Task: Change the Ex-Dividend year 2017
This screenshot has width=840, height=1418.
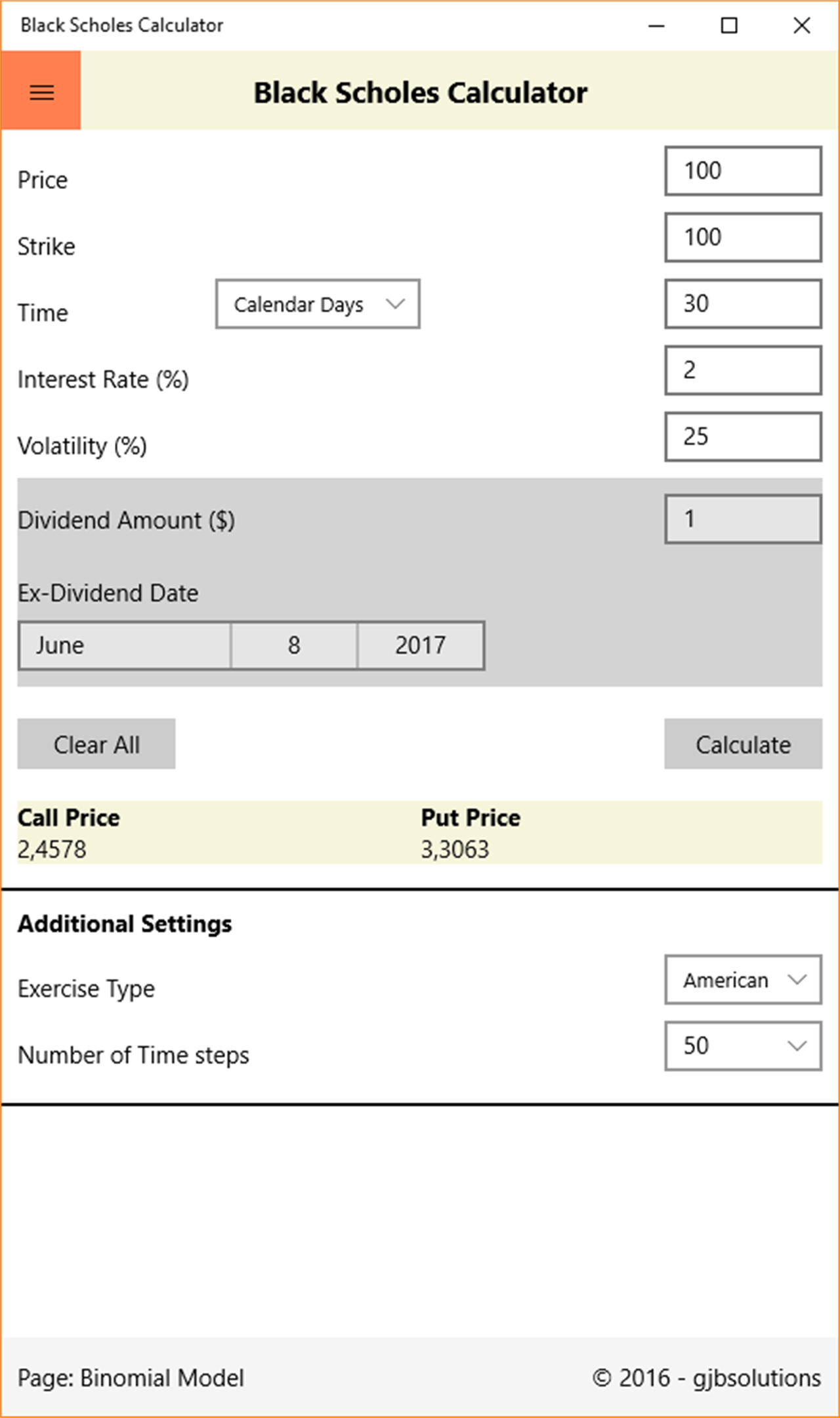Action: (x=421, y=645)
